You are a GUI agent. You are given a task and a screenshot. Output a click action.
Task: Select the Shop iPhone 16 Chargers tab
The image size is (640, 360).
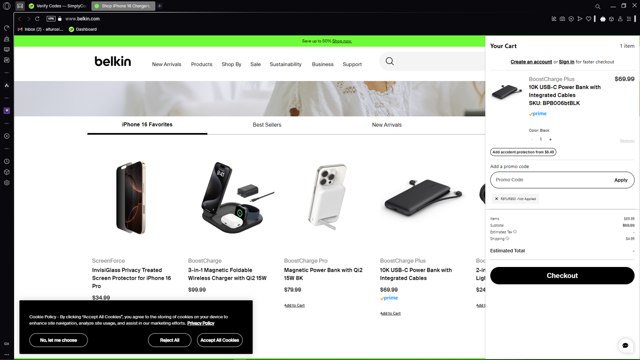click(x=122, y=6)
